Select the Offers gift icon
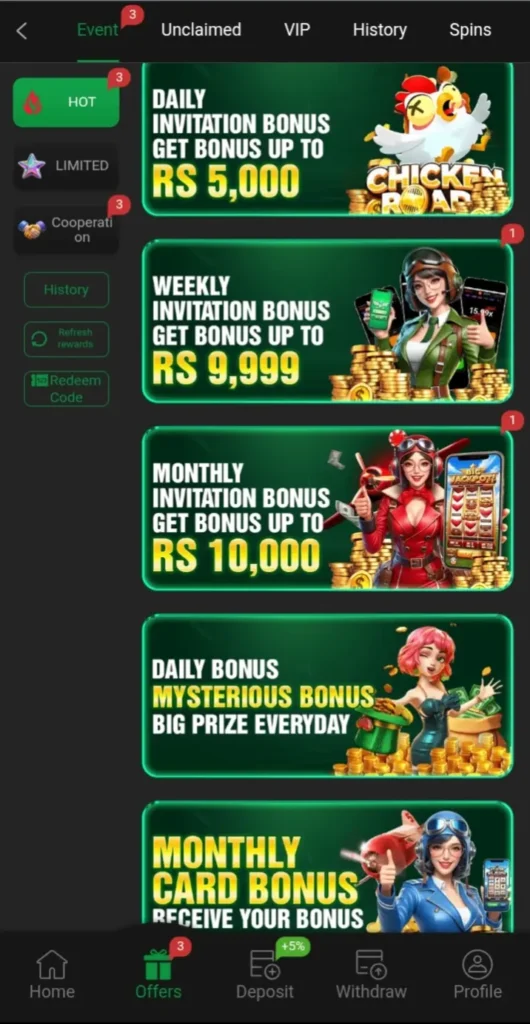The width and height of the screenshot is (530, 1024). coord(157,965)
